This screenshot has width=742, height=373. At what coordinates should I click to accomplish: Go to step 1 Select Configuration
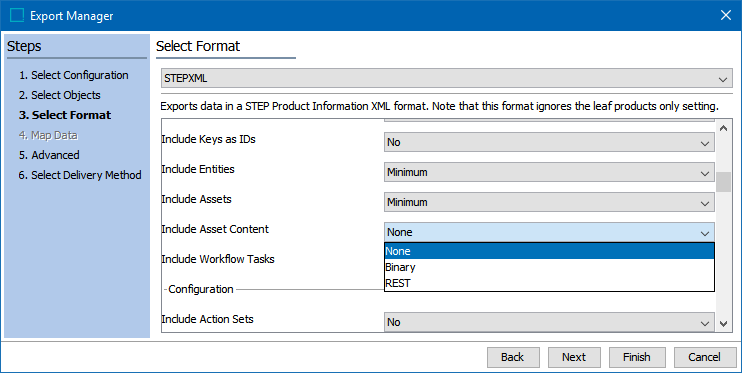click(x=73, y=75)
